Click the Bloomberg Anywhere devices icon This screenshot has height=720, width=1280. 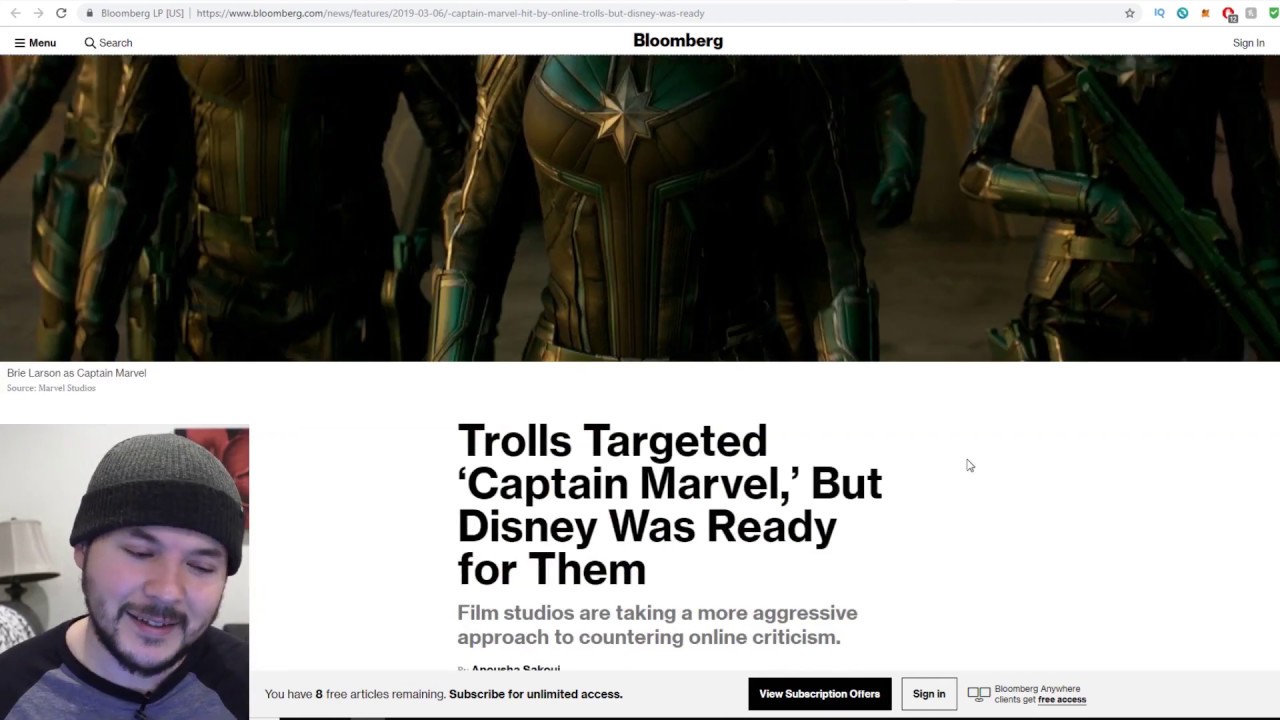978,694
